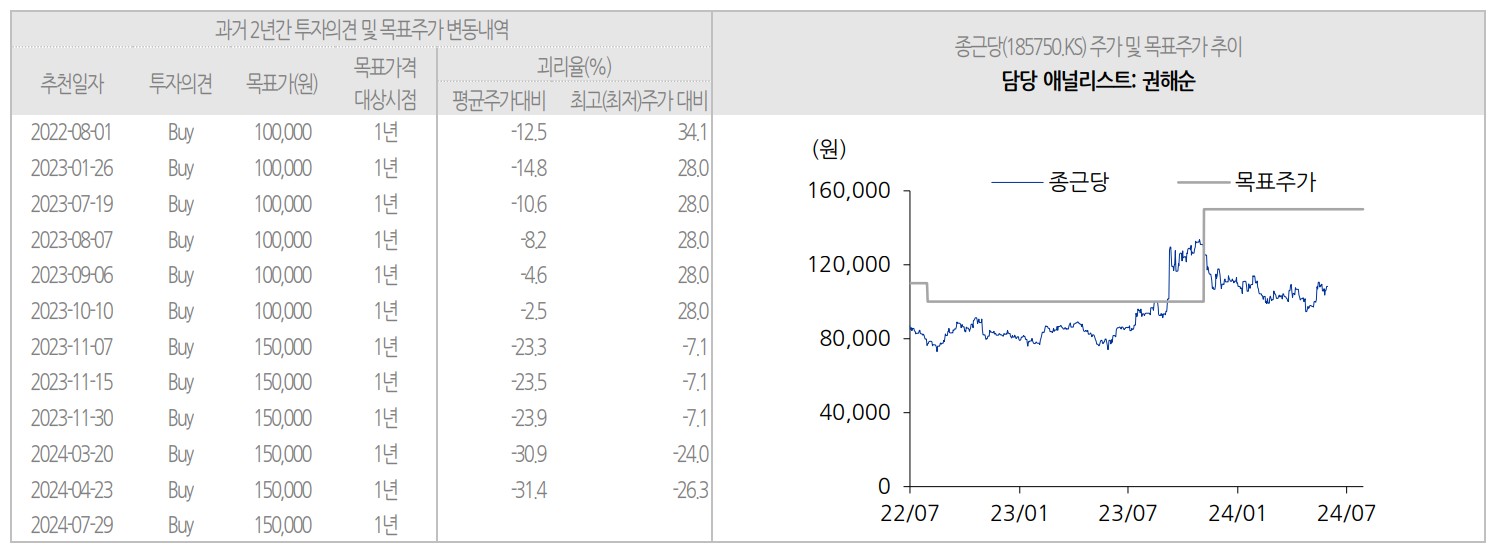
Task: Click 100,000 target price in 2023-10-10 row
Action: (x=282, y=311)
